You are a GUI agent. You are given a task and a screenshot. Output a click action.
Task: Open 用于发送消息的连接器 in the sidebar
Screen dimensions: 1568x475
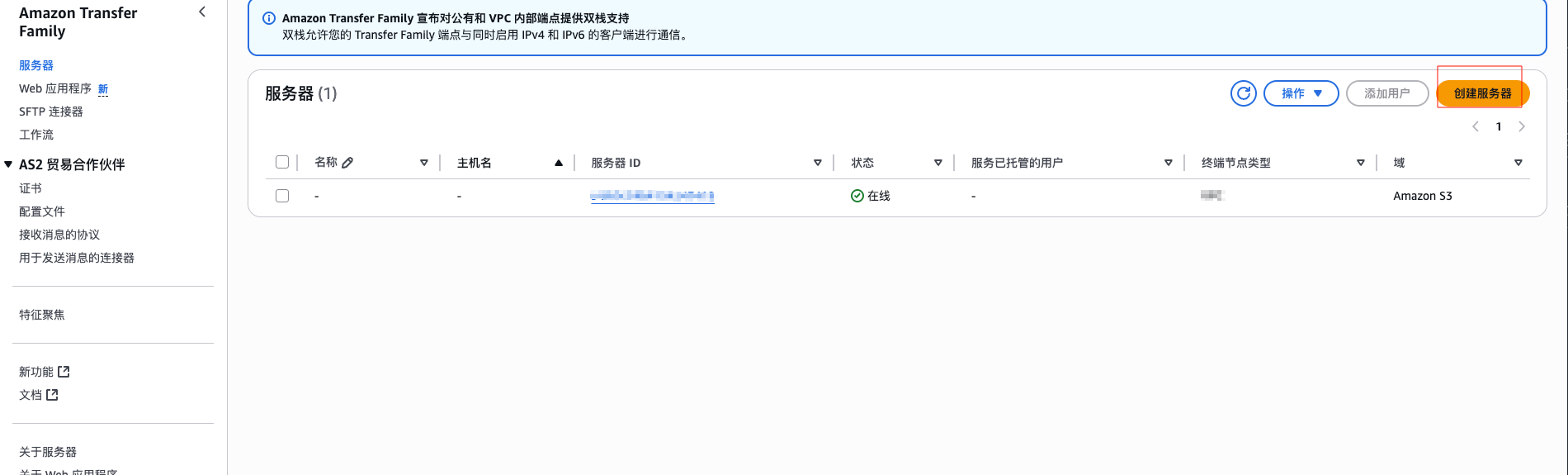[x=77, y=258]
